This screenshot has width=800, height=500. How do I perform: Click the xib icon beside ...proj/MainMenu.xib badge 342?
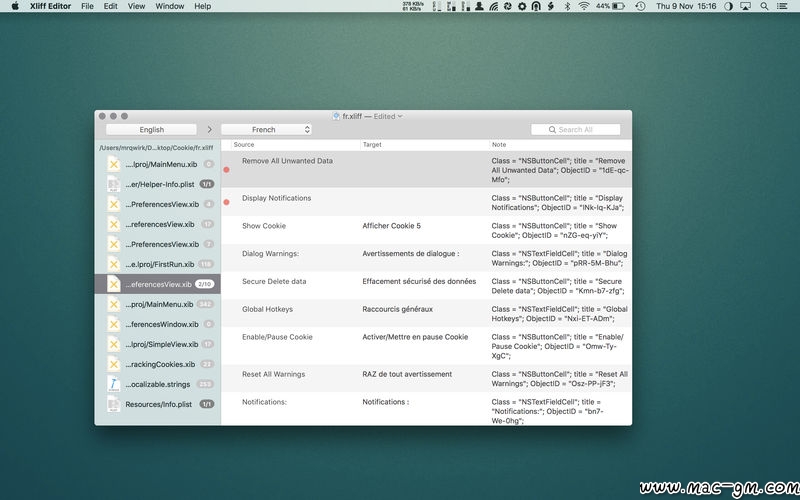pos(113,304)
